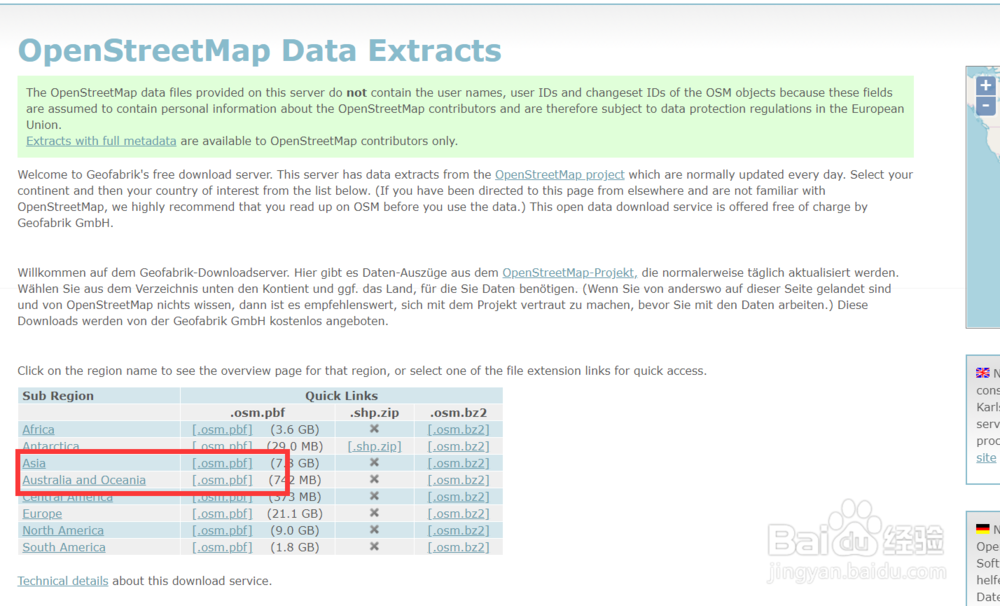This screenshot has height=606, width=1000.
Task: Click the British flag icon in sidebar
Action: pos(983,373)
